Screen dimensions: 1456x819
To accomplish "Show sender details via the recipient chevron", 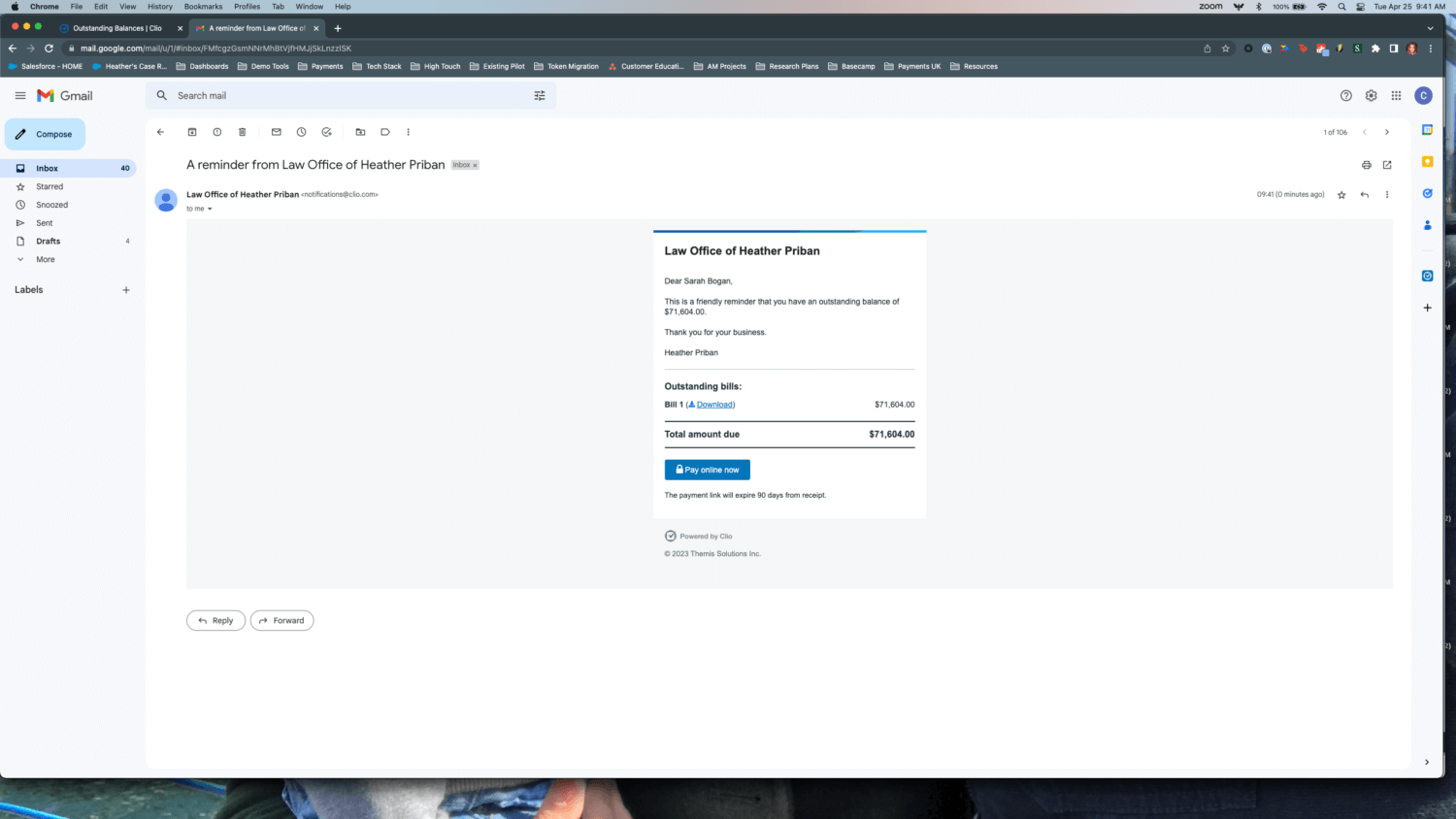I will 211,208.
